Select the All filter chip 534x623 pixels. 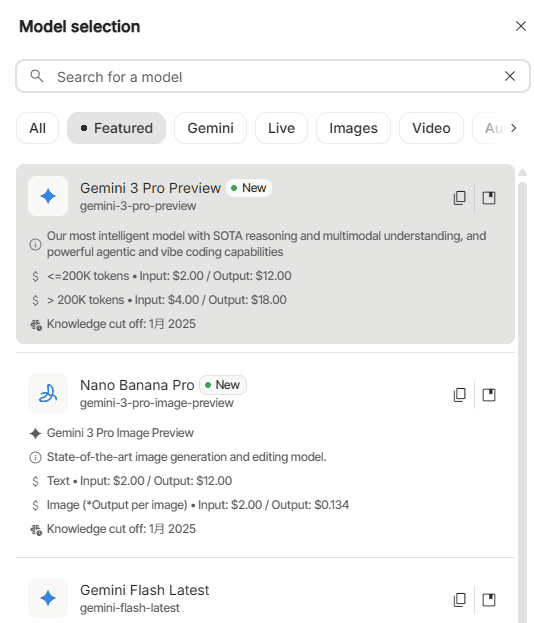[x=37, y=128]
